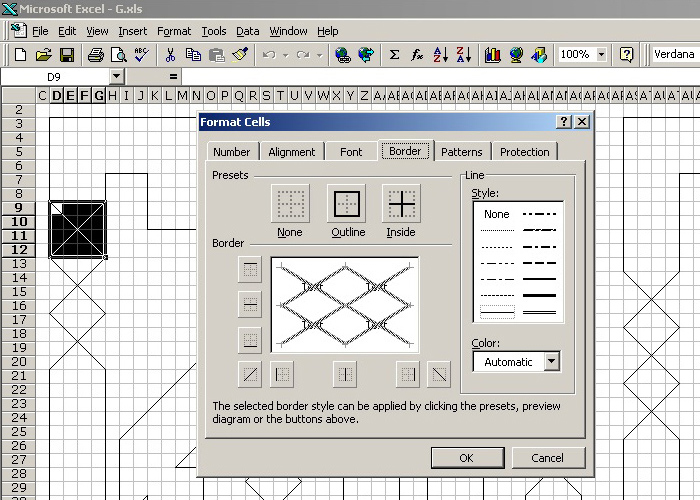The image size is (700, 500).
Task: Apply the Inside border preset
Action: (x=401, y=204)
